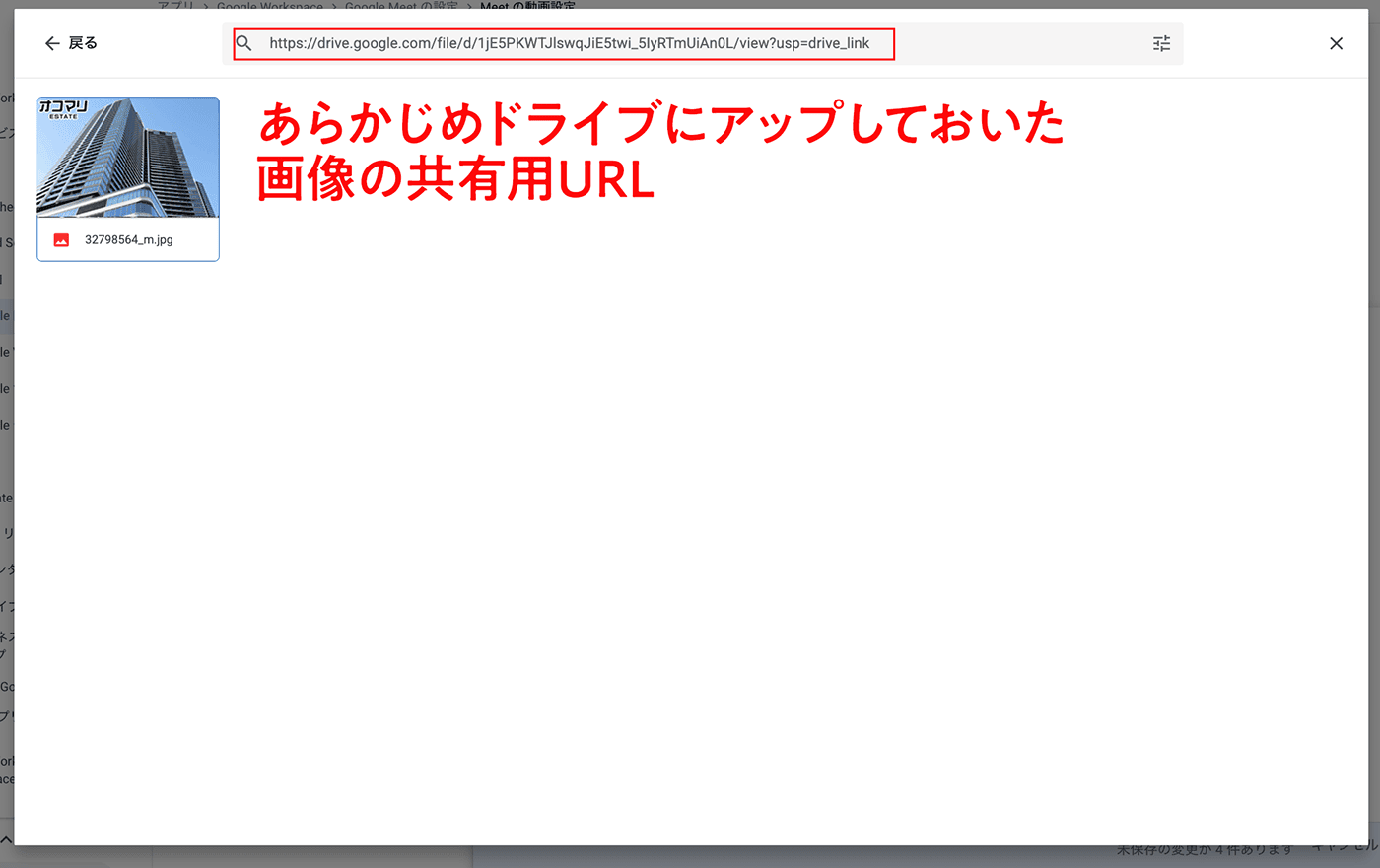Open the search filter options icon

click(x=1161, y=43)
